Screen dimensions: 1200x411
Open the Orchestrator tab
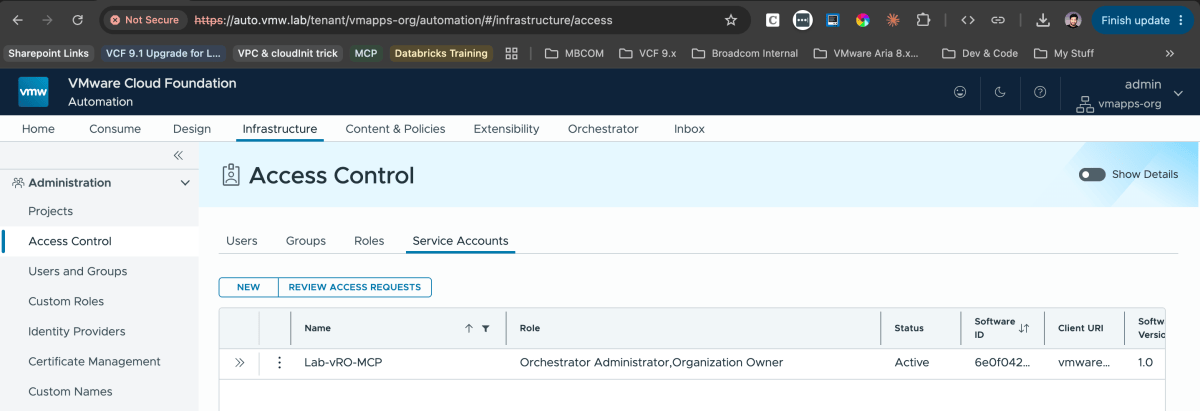(603, 129)
